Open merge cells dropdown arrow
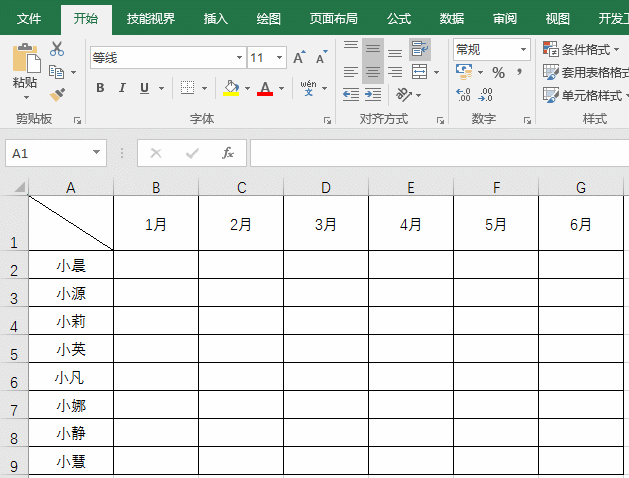This screenshot has width=629, height=478. (x=436, y=73)
